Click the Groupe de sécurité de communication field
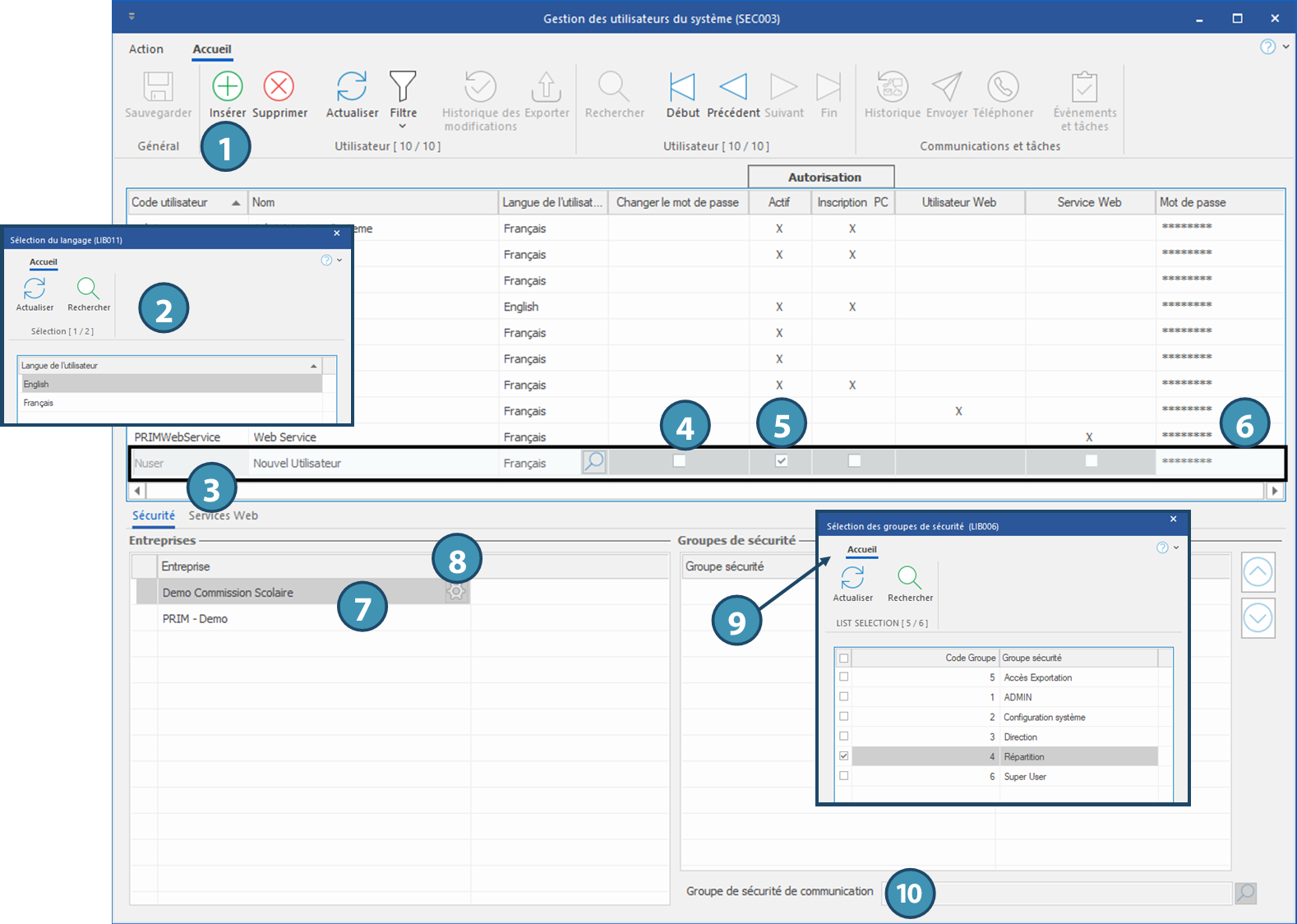 click(x=1069, y=893)
